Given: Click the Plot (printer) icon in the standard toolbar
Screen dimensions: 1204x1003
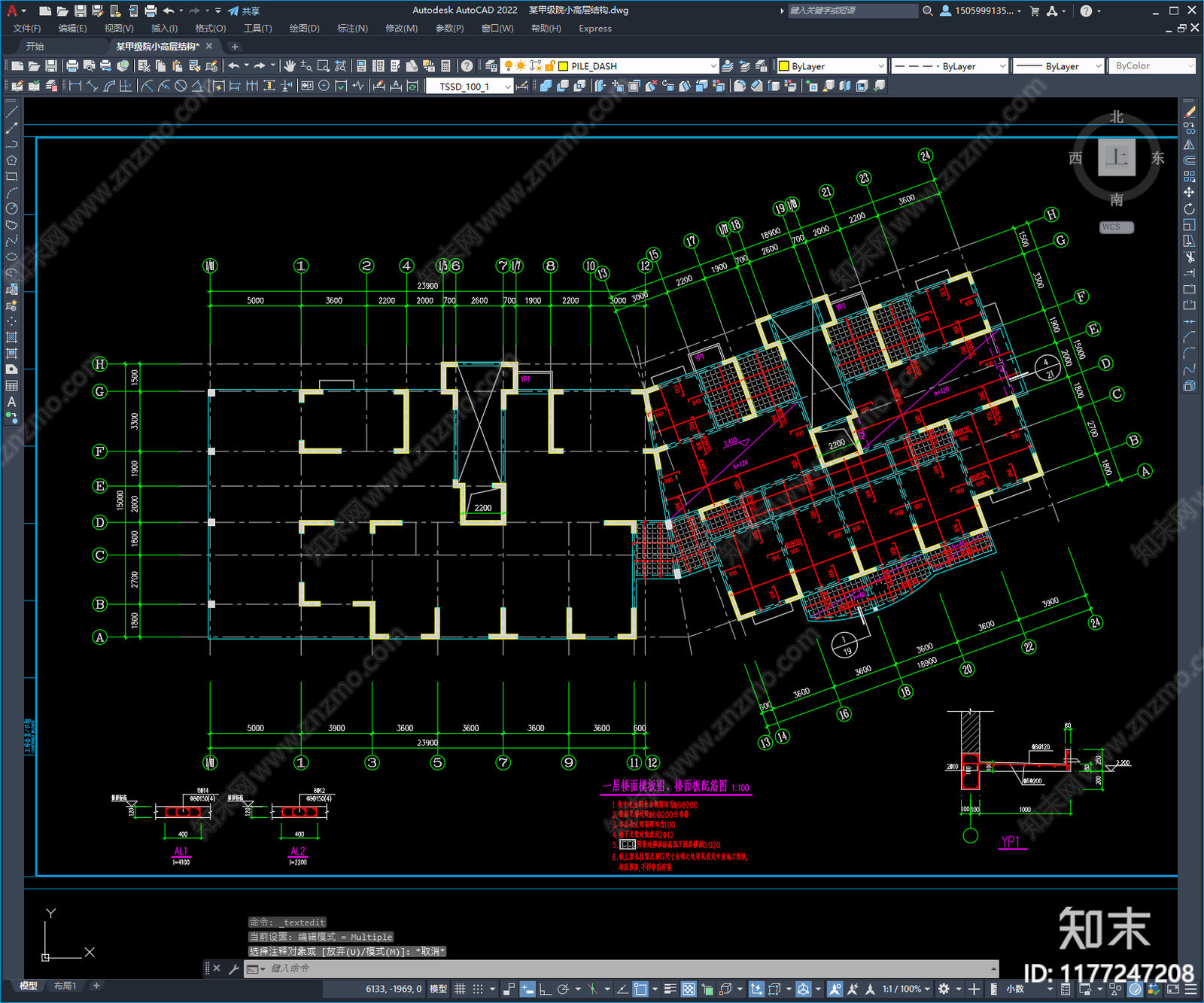Looking at the screenshot, I should pos(72,66).
